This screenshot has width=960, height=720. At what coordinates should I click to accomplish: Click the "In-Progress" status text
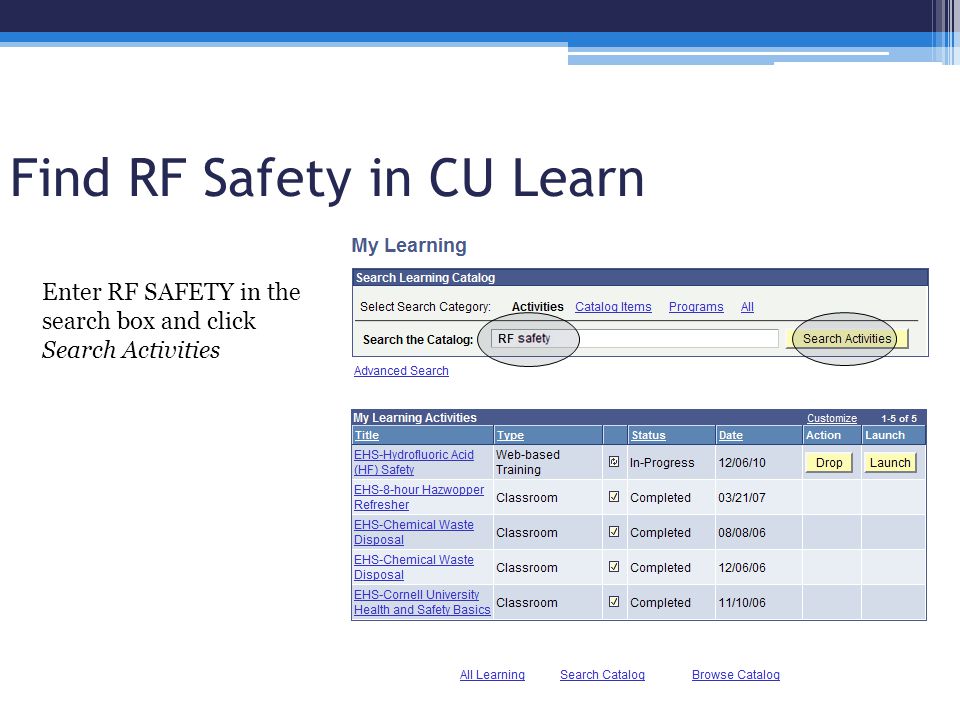coord(662,463)
